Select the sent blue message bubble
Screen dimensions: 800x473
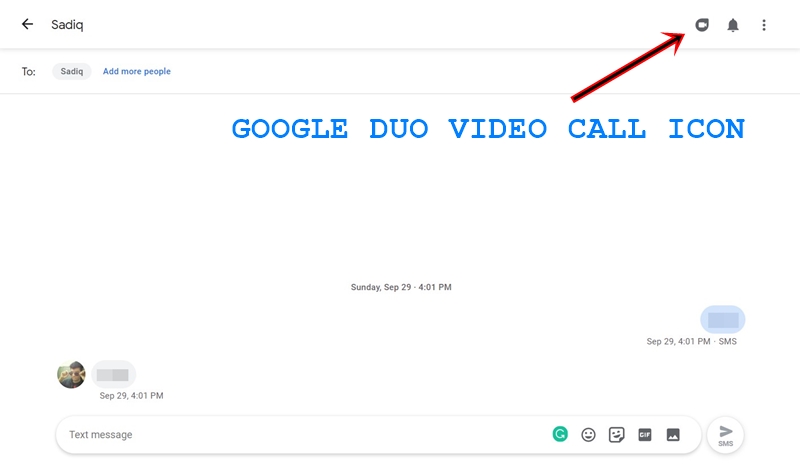(x=722, y=320)
